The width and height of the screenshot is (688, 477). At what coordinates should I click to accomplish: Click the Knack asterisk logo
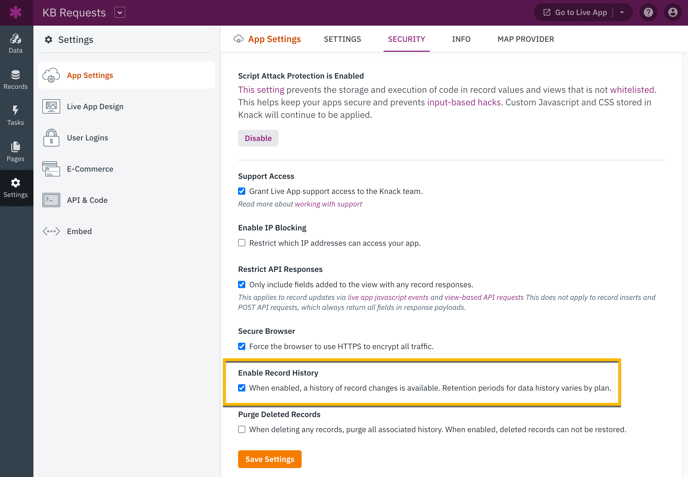tap(16, 12)
